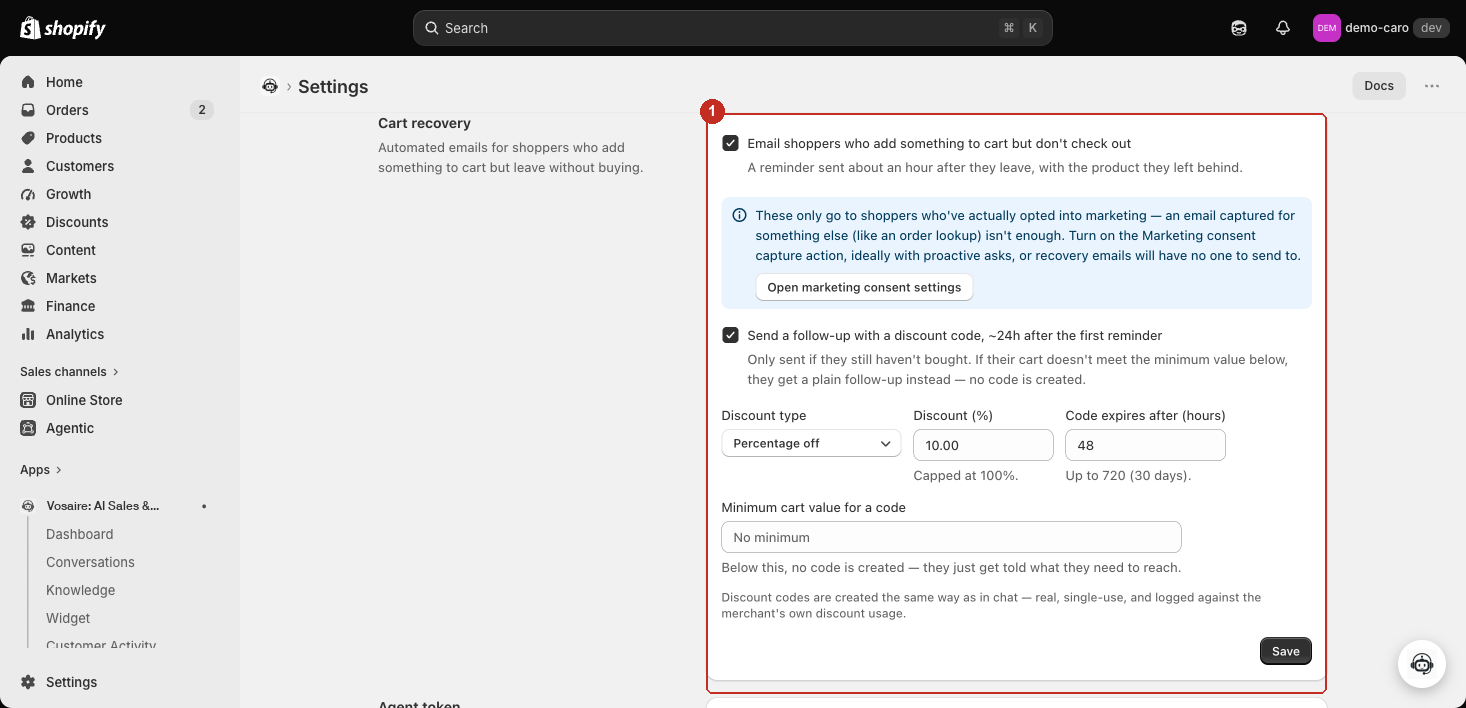Click the Cart recovery heading

click(x=424, y=123)
